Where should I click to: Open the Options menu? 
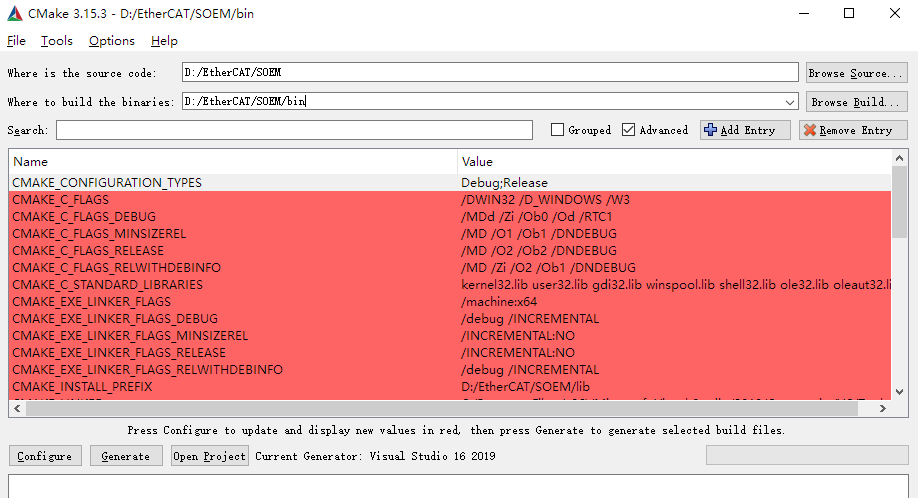coord(112,41)
